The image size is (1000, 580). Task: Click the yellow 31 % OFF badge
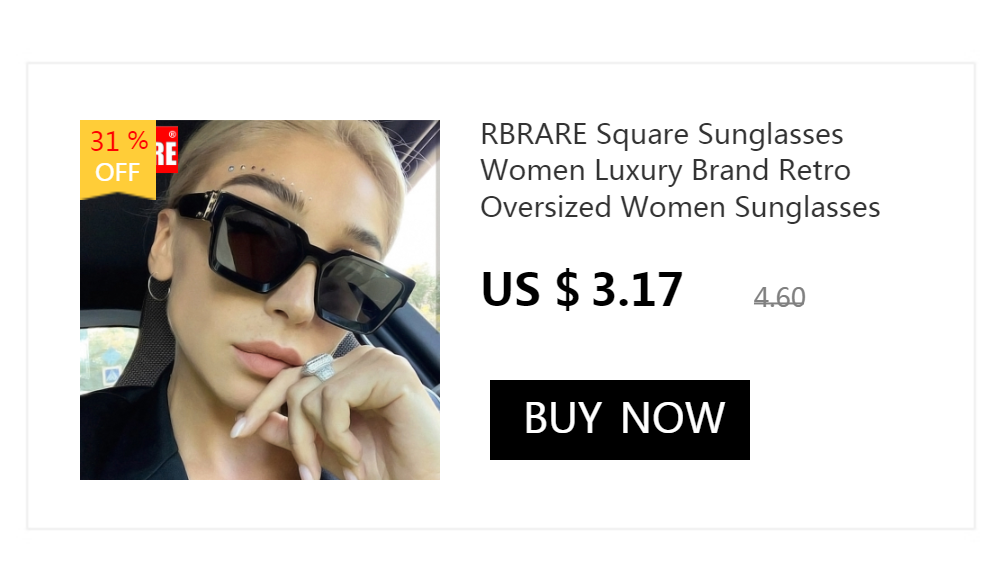117,159
